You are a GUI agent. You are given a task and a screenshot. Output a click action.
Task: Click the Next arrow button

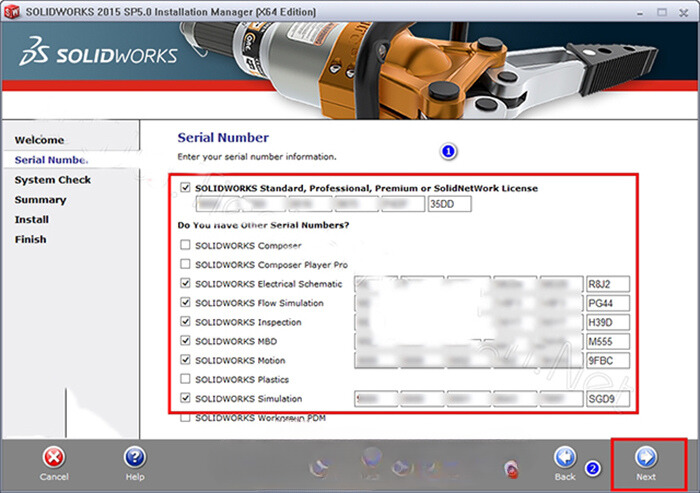646,457
